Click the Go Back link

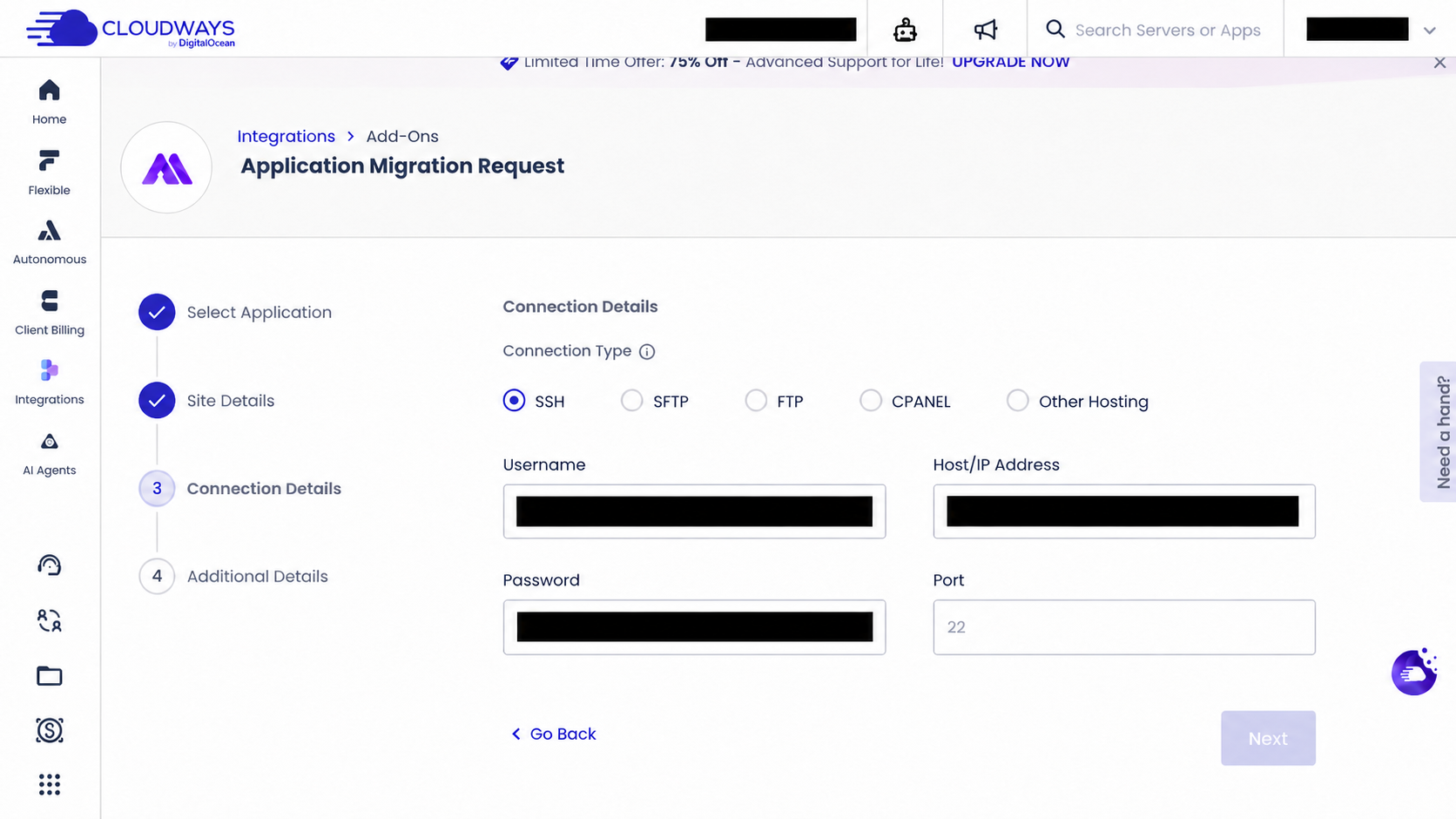(554, 734)
